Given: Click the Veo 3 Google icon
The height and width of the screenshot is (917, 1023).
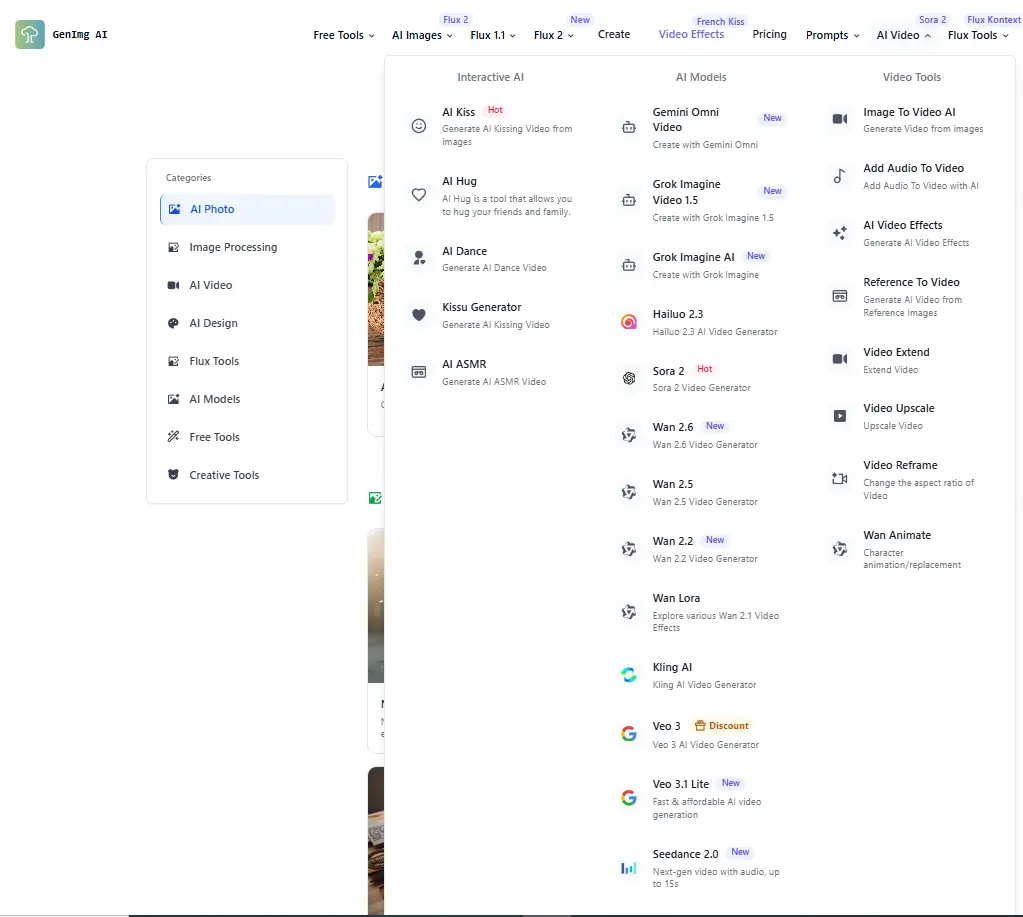Looking at the screenshot, I should [x=629, y=734].
